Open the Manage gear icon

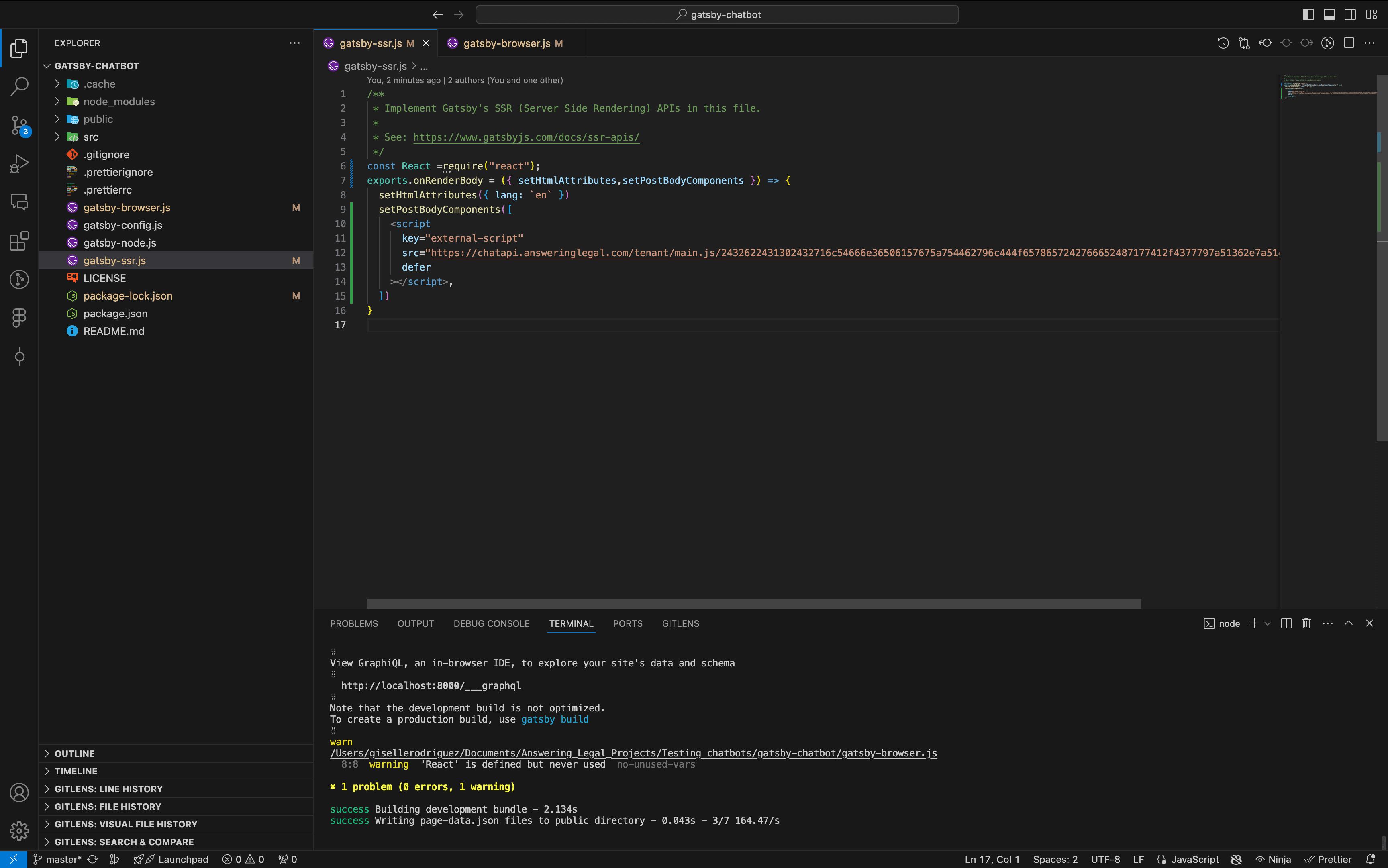pos(19,830)
